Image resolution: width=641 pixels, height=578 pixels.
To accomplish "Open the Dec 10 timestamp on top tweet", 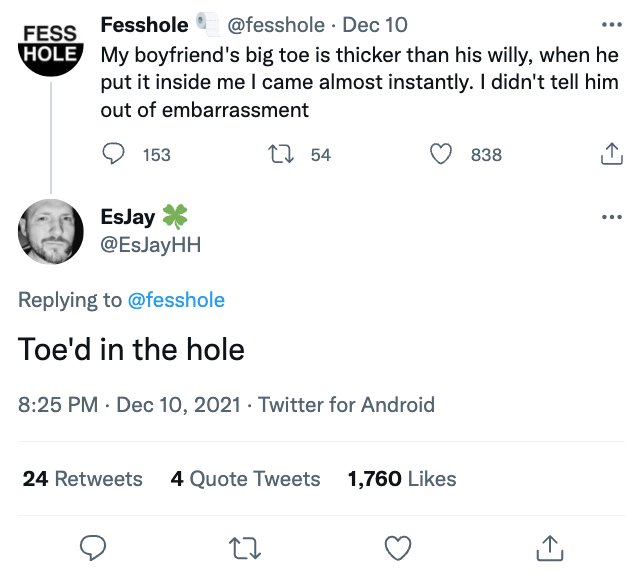I will [375, 24].
